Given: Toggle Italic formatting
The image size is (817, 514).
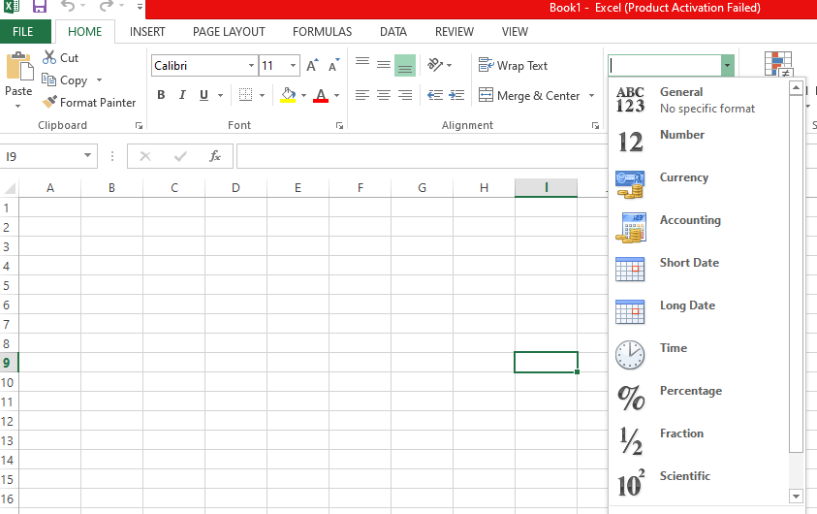Looking at the screenshot, I should tap(183, 96).
